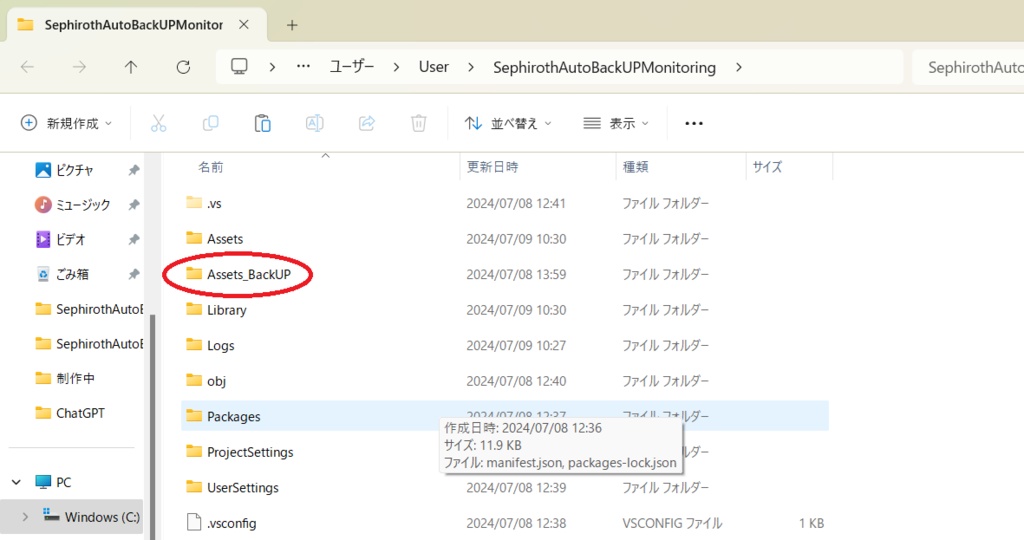This screenshot has height=540, width=1024.
Task: Click the Copy icon in toolbar
Action: 210,123
